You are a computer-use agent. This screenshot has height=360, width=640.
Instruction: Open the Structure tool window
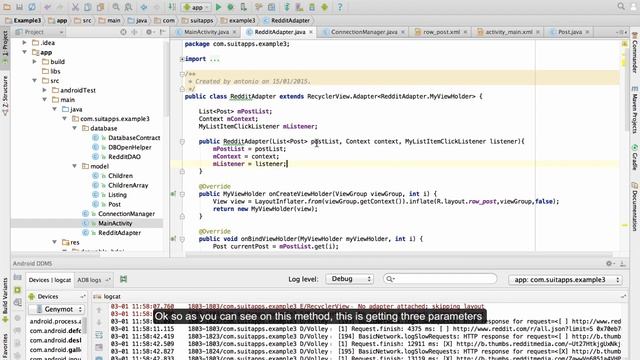[5, 96]
